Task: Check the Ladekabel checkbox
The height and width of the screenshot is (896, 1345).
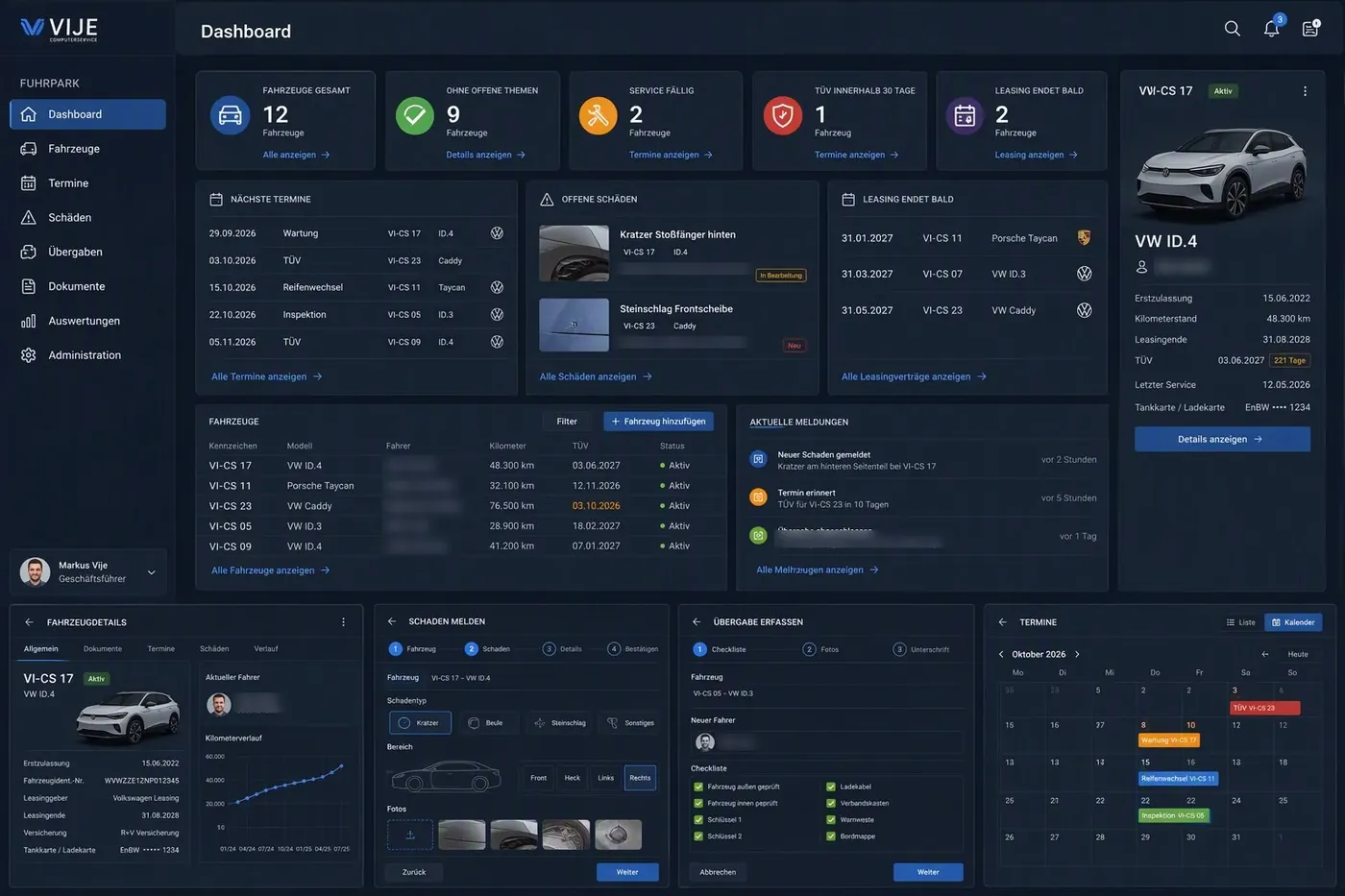Action: click(830, 787)
